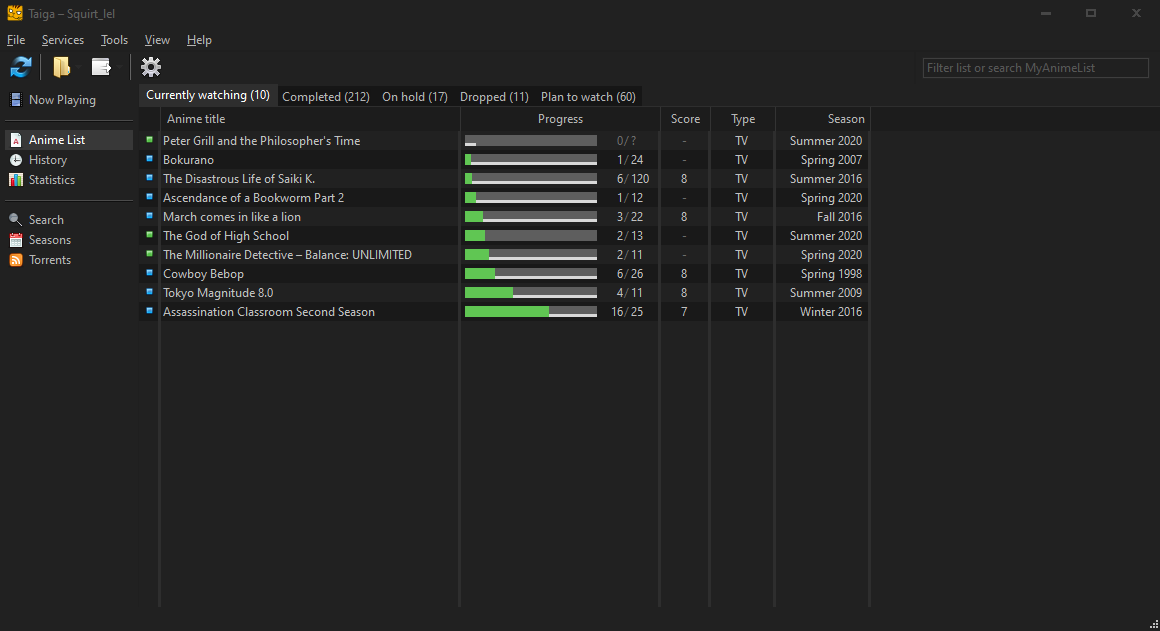This screenshot has height=631, width=1160.
Task: Click Spring 1998 season cell
Action: [x=831, y=274]
